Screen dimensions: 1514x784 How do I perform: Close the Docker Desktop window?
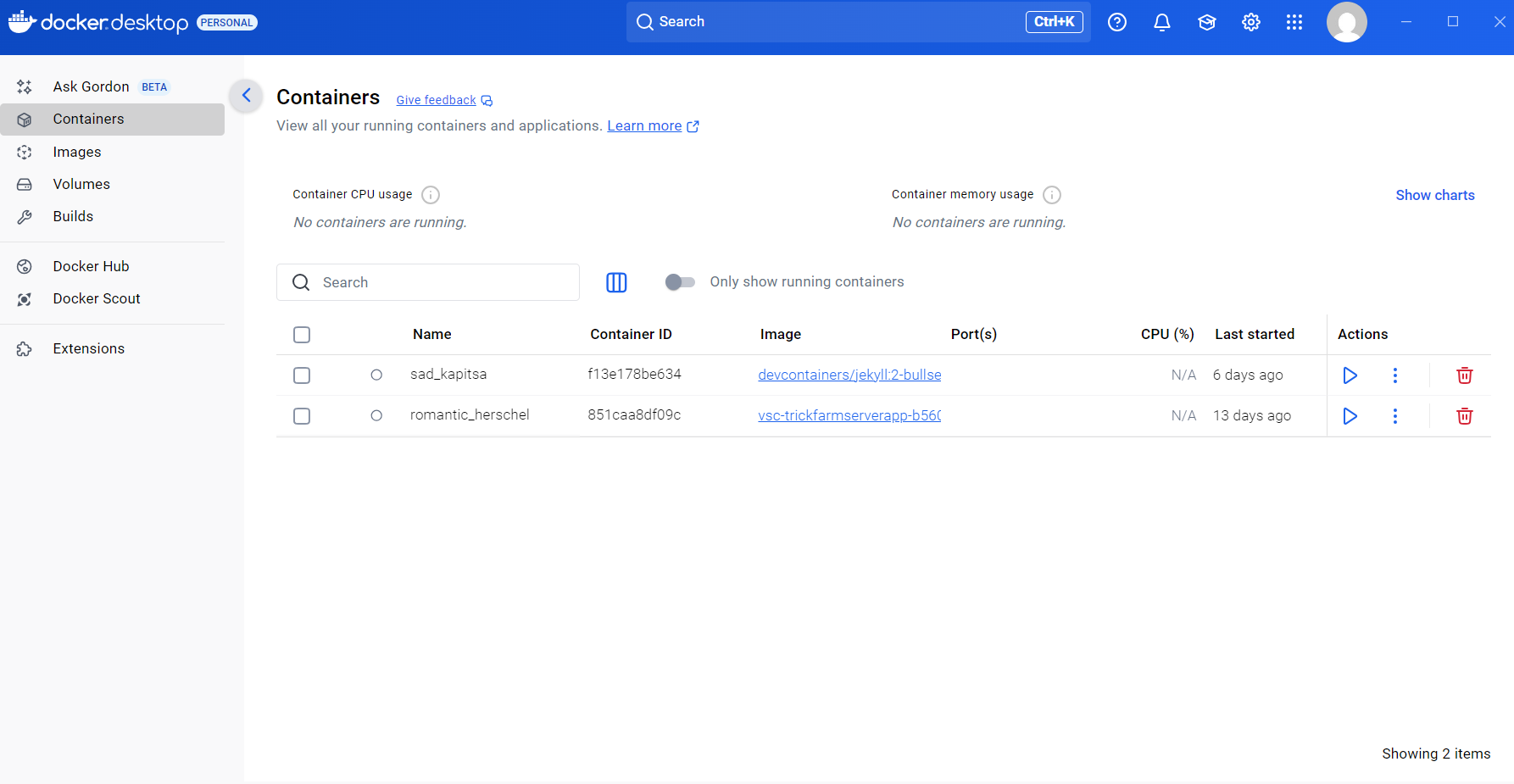point(1500,22)
